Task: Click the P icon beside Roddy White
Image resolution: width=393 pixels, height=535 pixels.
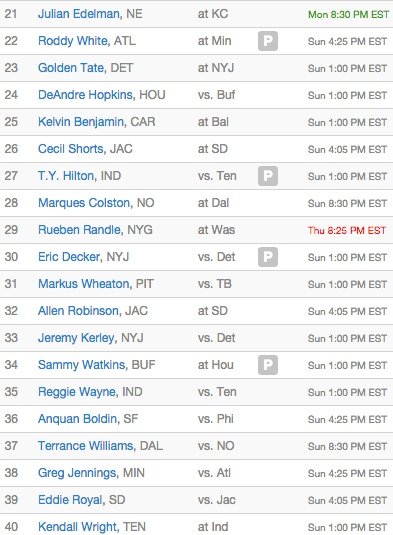Action: [x=268, y=41]
